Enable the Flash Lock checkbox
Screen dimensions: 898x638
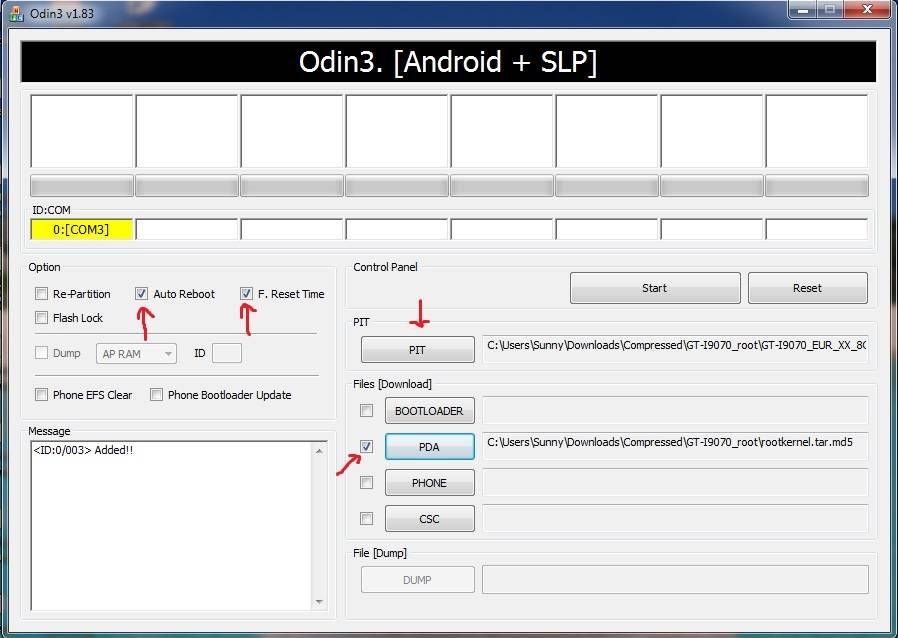(41, 317)
